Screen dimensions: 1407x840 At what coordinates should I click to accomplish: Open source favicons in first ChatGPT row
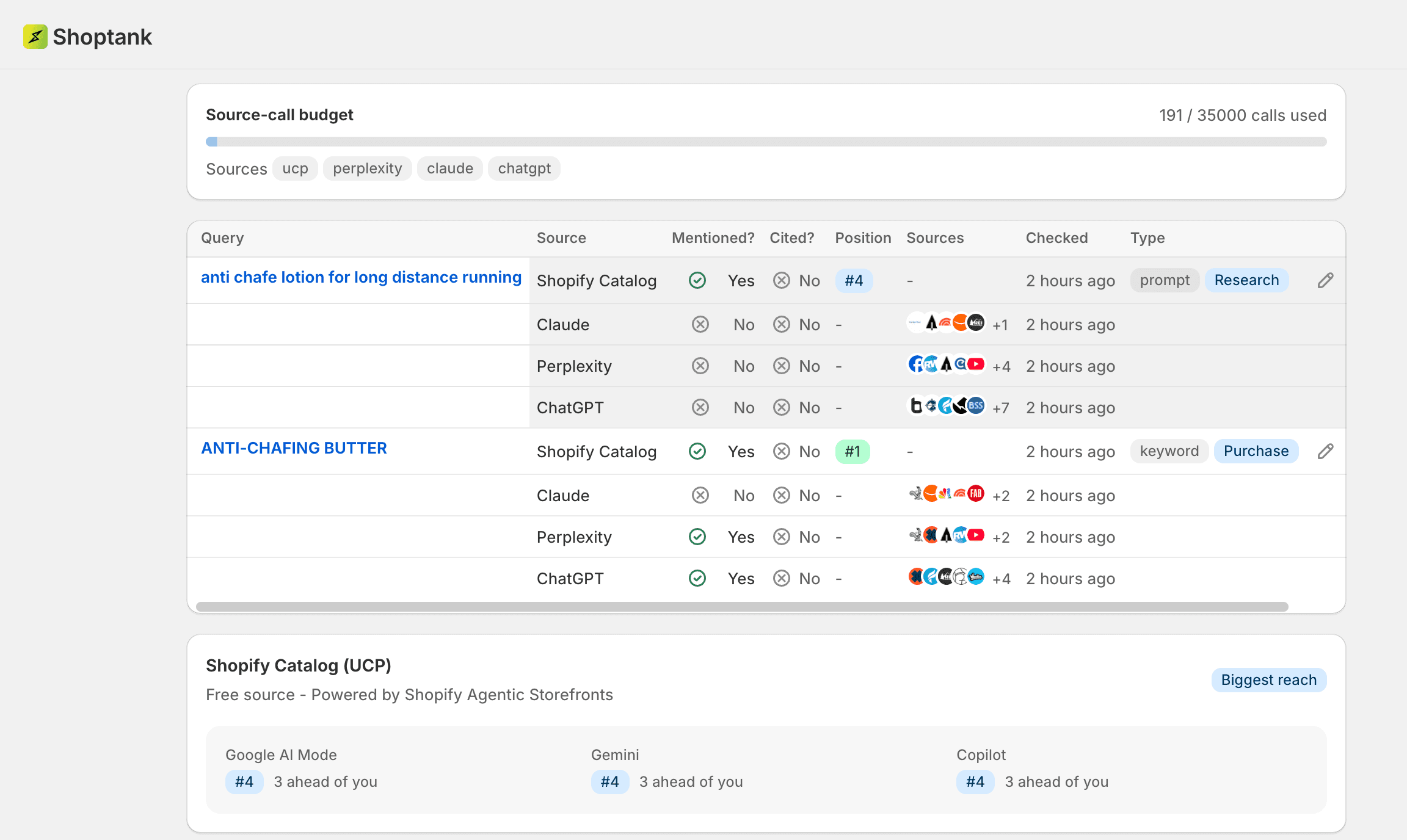pyautogui.click(x=946, y=405)
